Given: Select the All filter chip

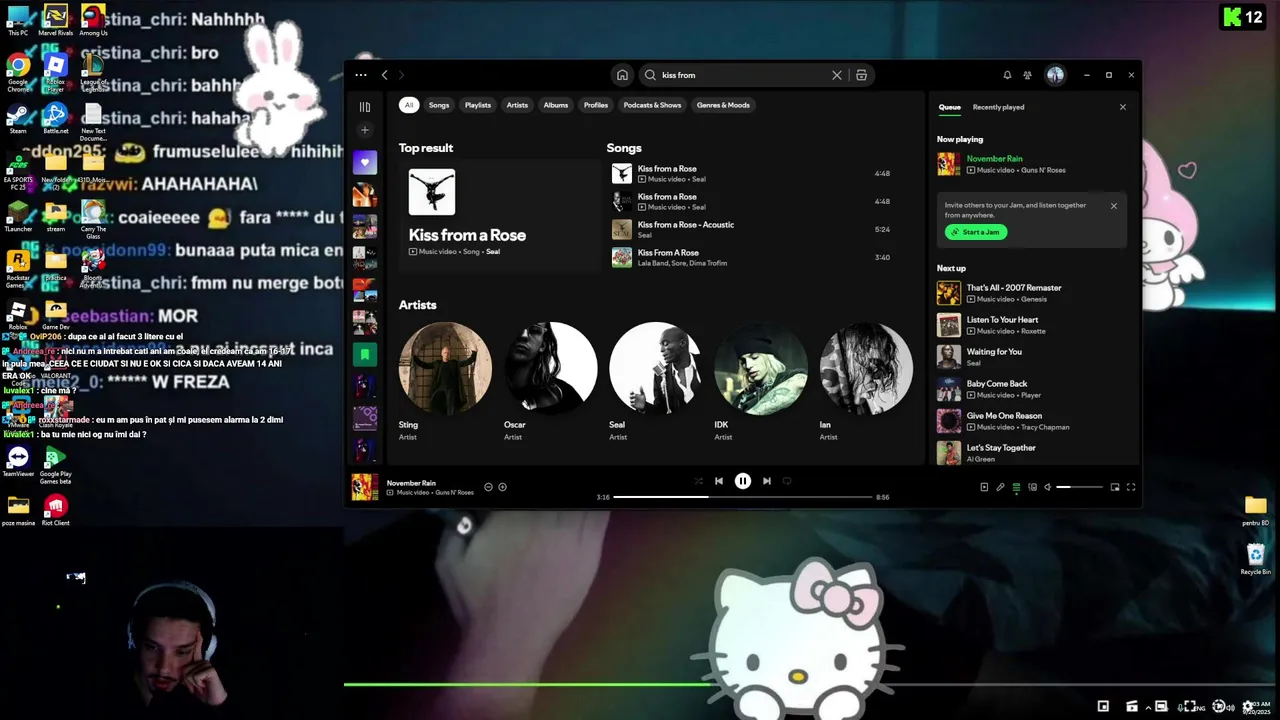Looking at the screenshot, I should [409, 105].
